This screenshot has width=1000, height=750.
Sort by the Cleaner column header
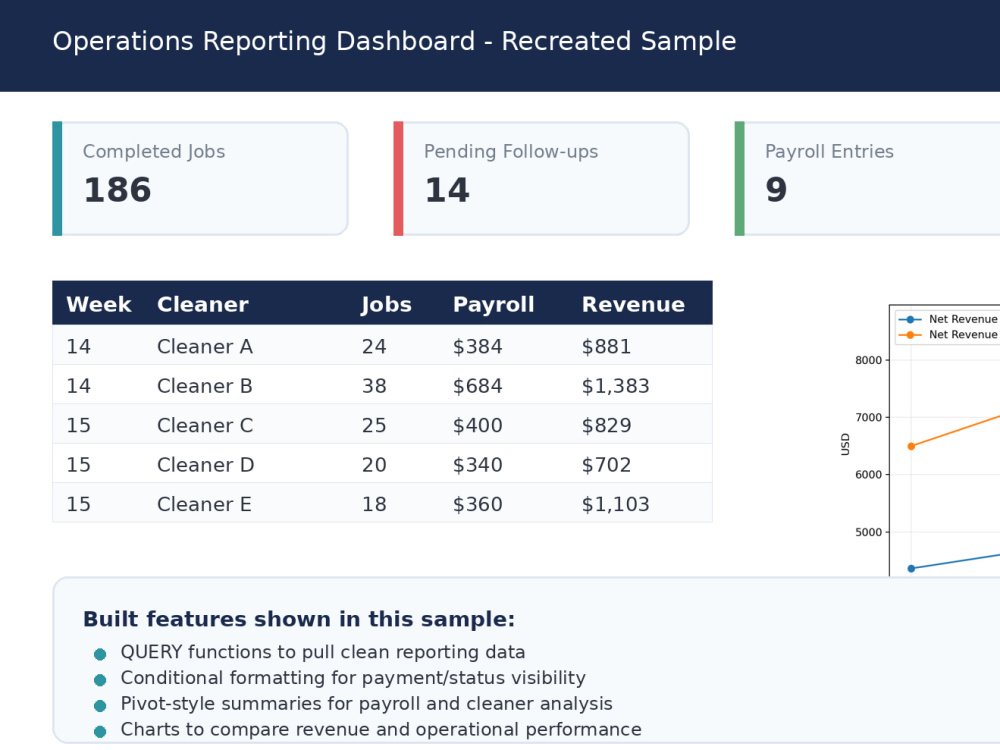pyautogui.click(x=203, y=304)
